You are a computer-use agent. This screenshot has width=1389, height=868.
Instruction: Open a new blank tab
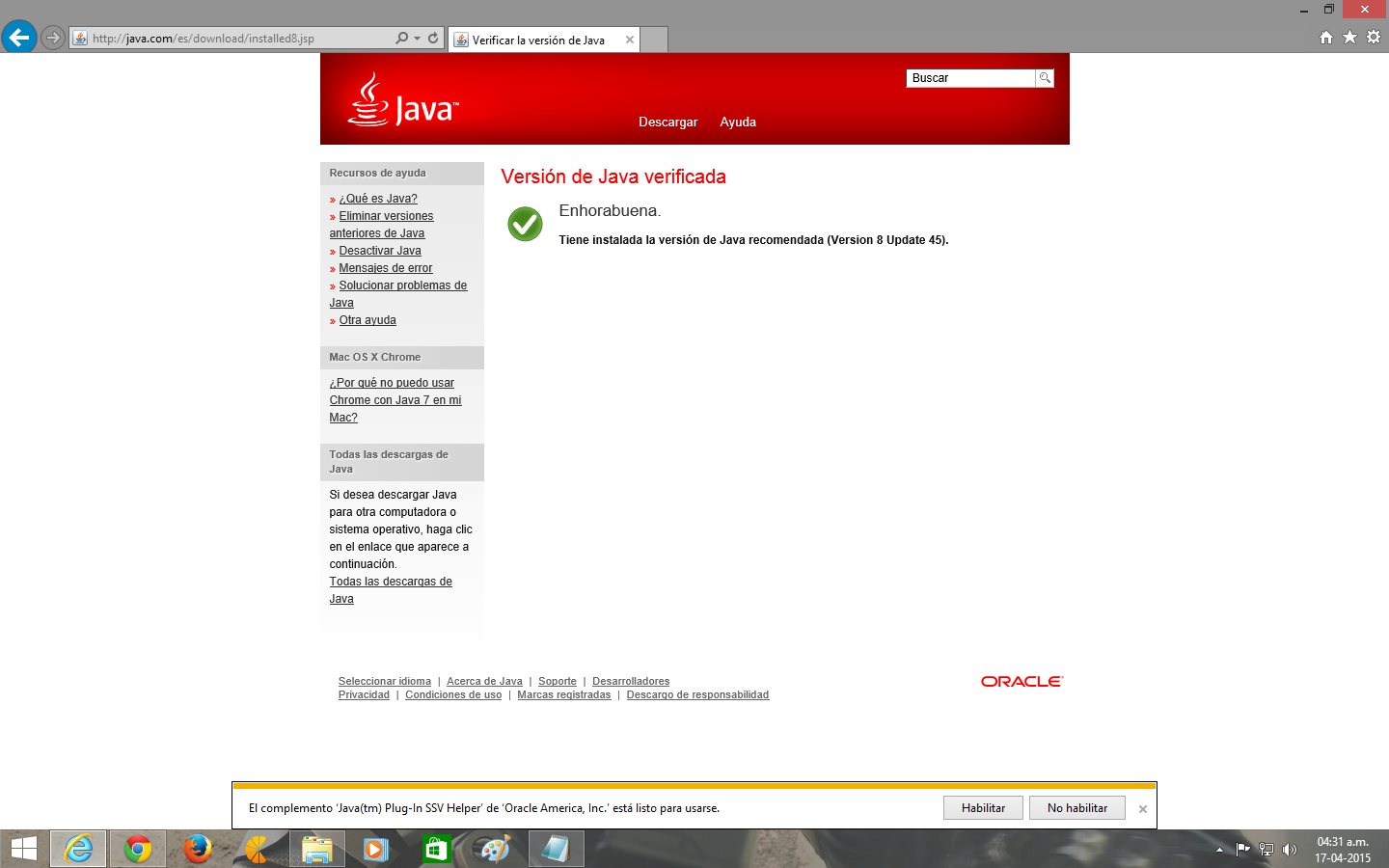[654, 40]
